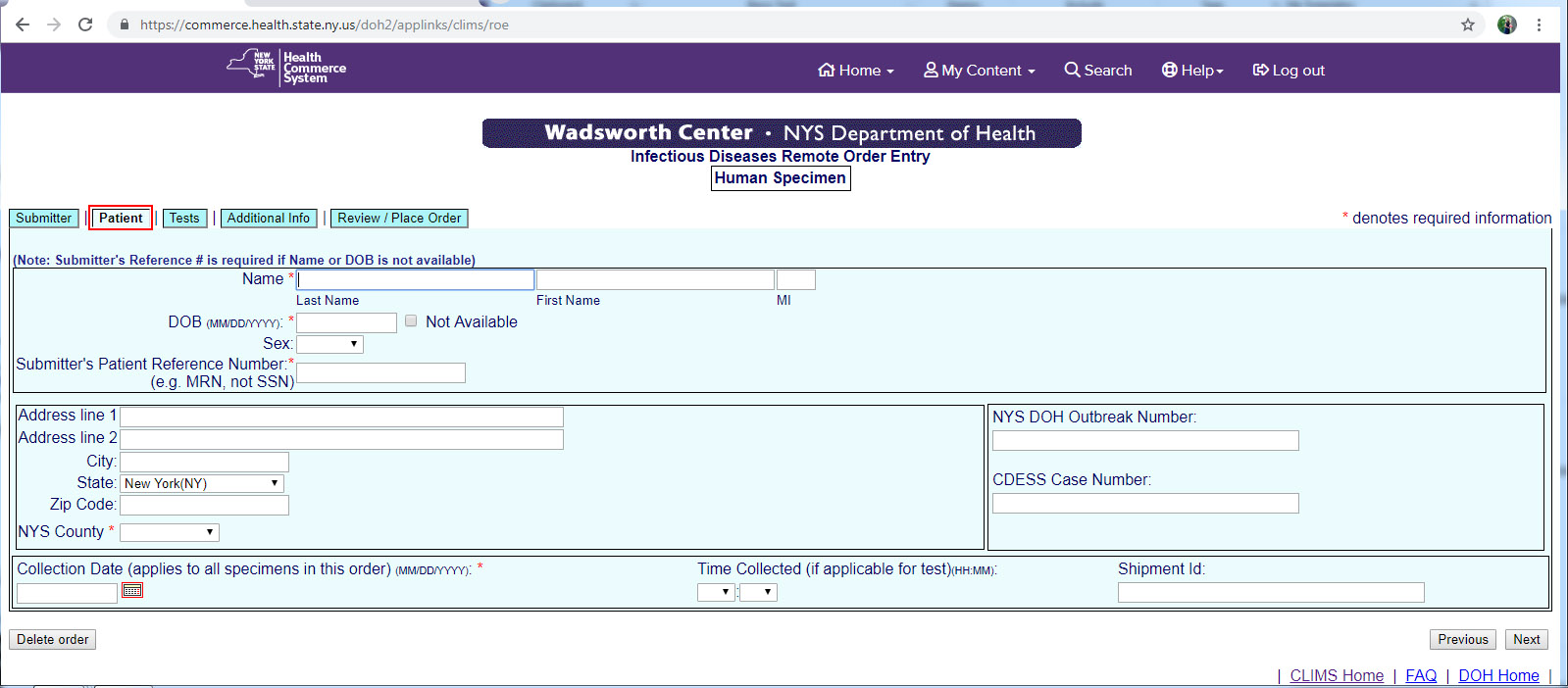Image resolution: width=1568 pixels, height=688 pixels.
Task: Click Submitter's Patient Reference Number field
Action: 381,372
